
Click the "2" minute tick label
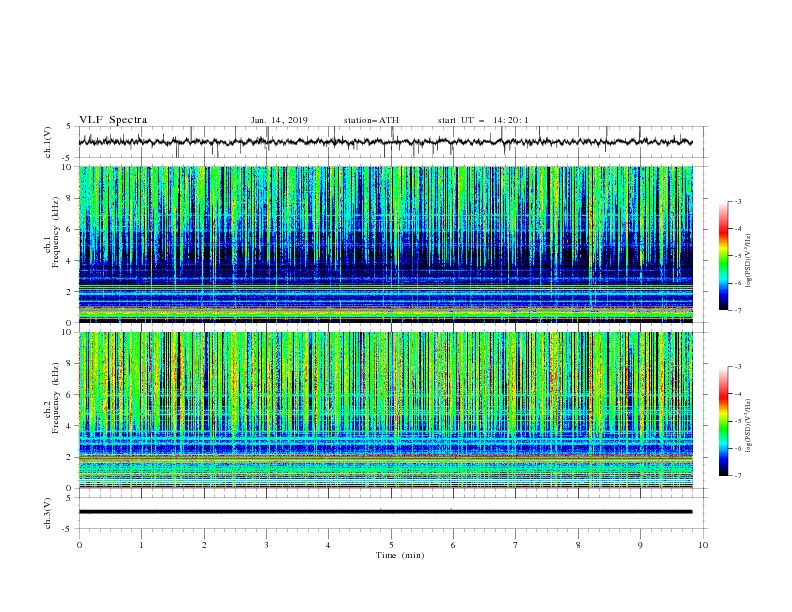[204, 545]
